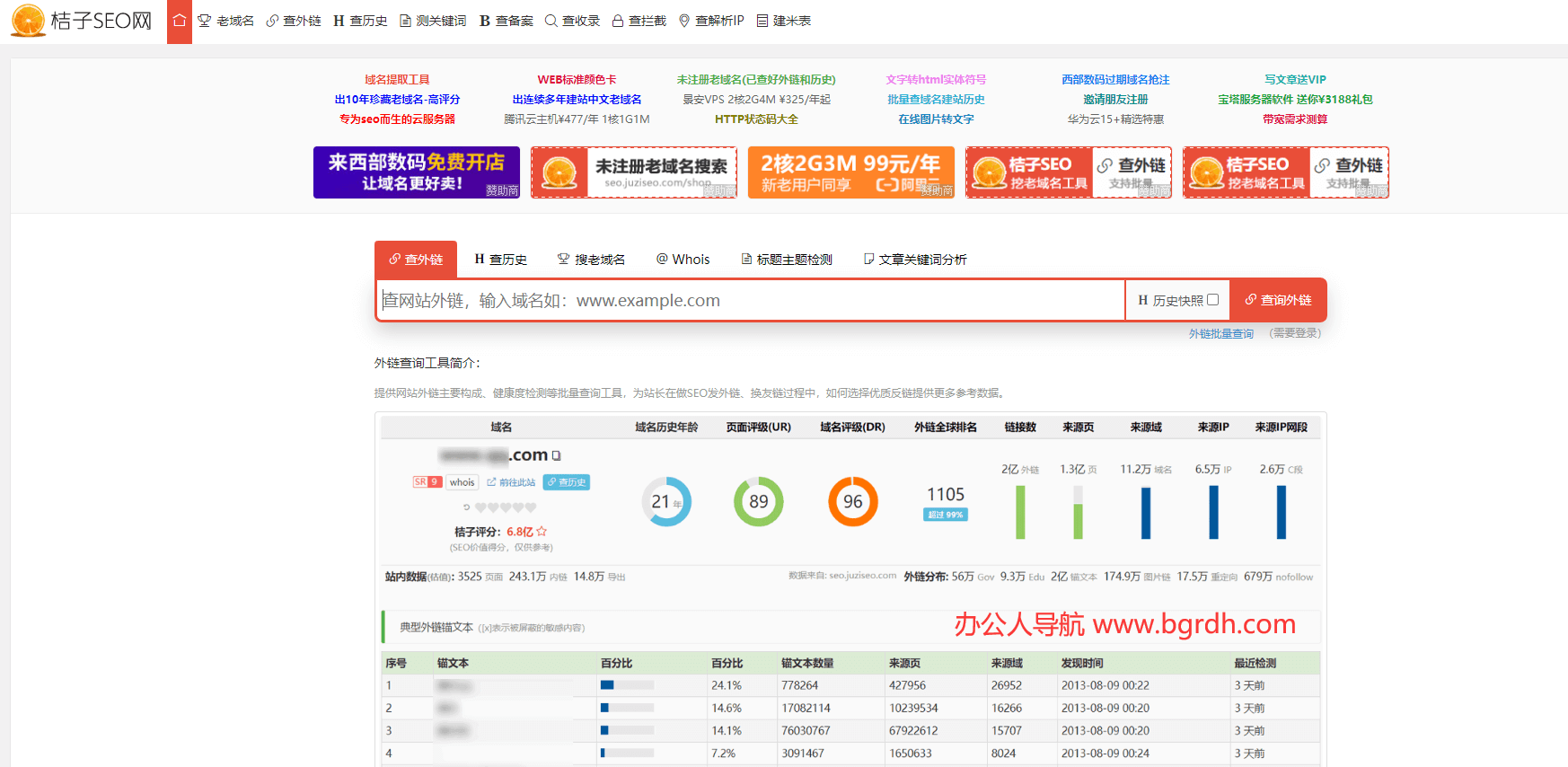Open the 域名提取工具 link
The image size is (1568, 767).
click(x=397, y=80)
